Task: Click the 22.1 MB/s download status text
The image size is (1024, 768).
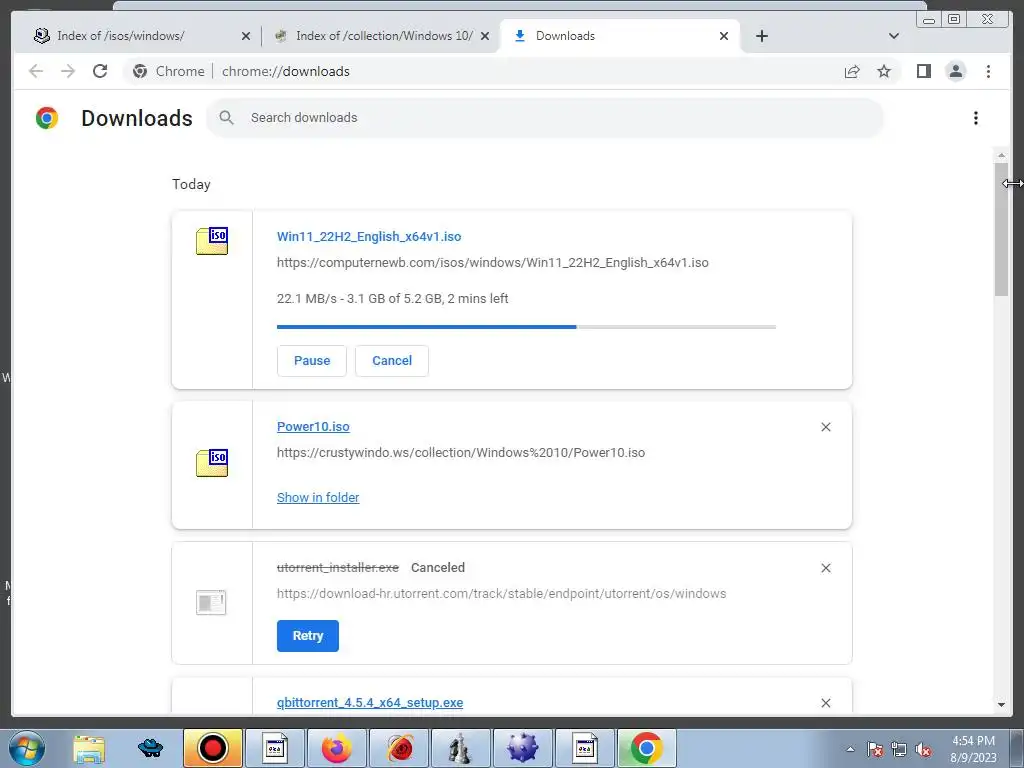Action: 392,298
